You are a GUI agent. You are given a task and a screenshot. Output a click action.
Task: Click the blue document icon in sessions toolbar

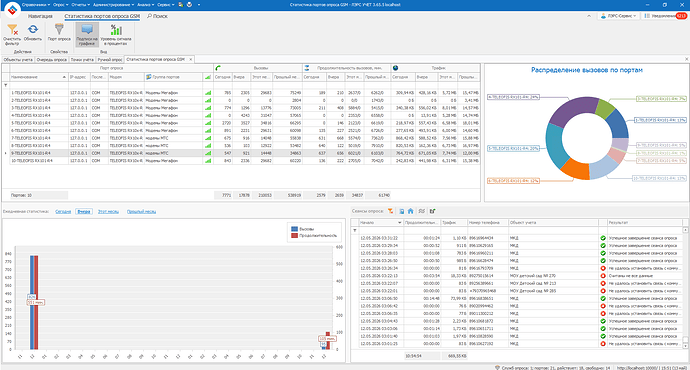[x=401, y=211]
